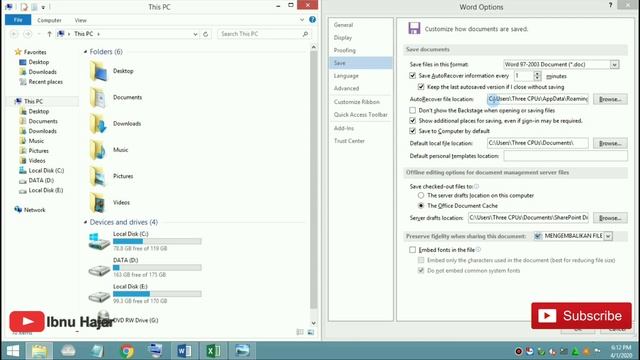Switch to Word on the taskbar
Viewport: 640px width, 360px height.
[184, 351]
